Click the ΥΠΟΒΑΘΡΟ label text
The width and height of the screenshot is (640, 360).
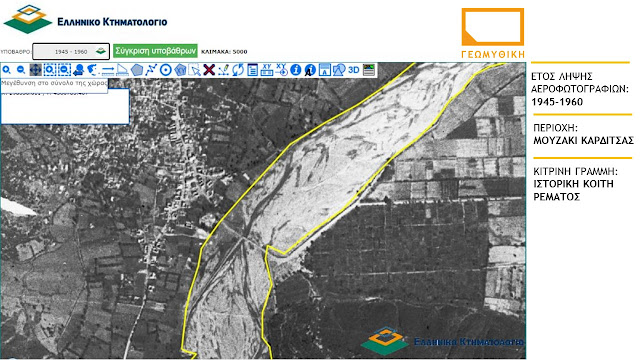[x=16, y=52]
